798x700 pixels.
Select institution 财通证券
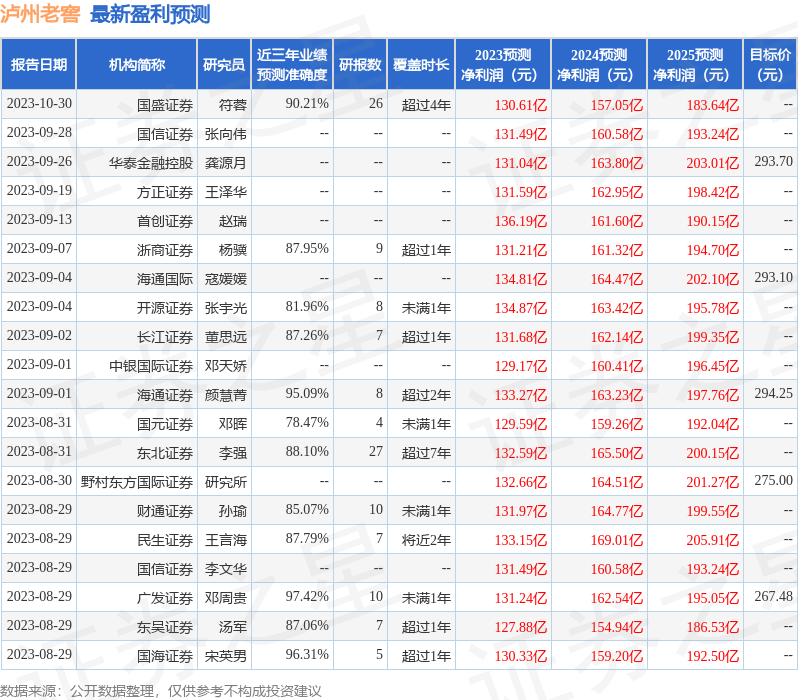[165, 512]
